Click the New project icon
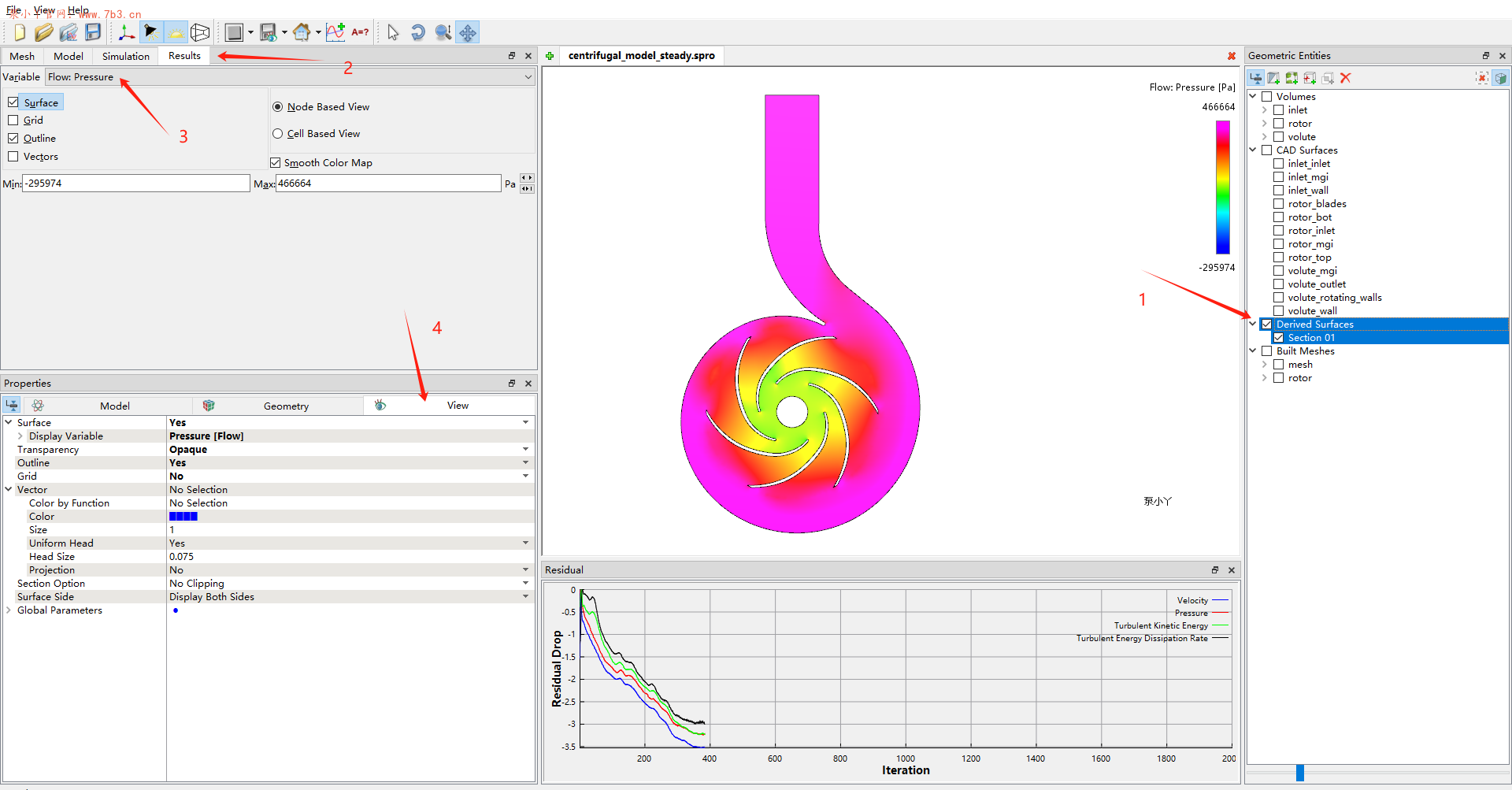The image size is (1512, 790). pos(20,32)
